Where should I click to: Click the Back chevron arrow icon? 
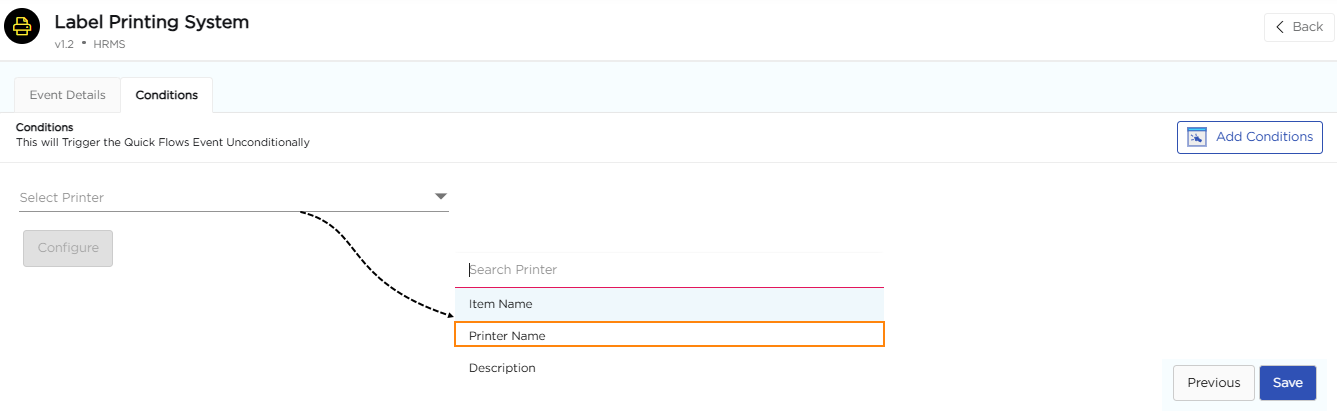tap(1280, 27)
